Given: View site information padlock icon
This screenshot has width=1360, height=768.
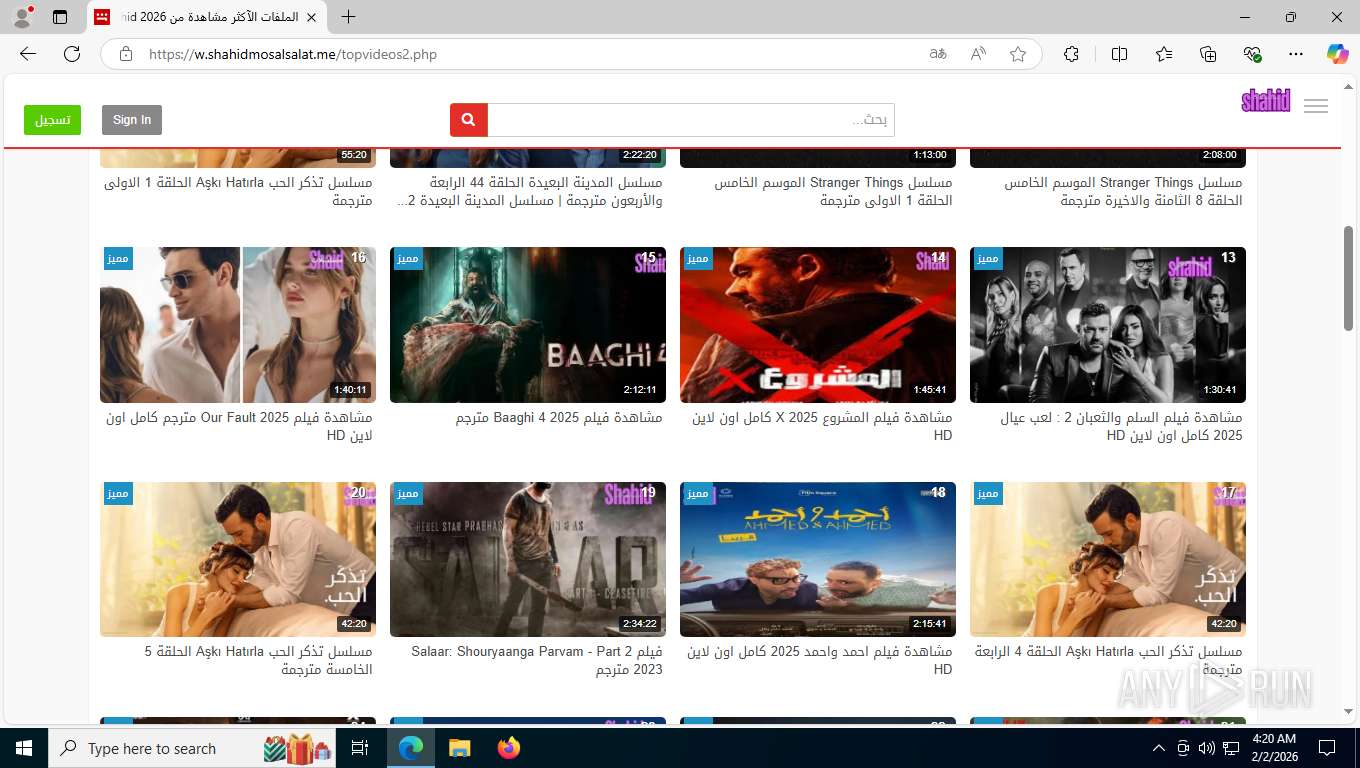Looking at the screenshot, I should (x=125, y=54).
